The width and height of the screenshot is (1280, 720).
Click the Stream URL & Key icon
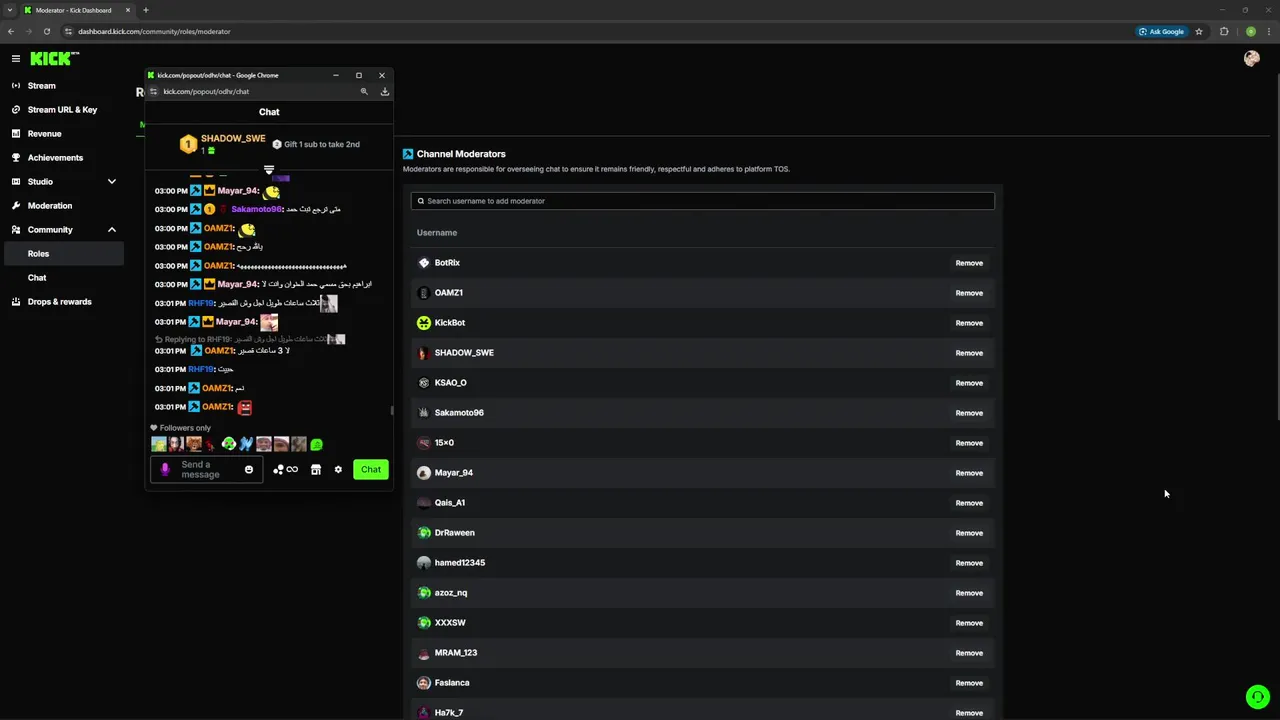(16, 110)
